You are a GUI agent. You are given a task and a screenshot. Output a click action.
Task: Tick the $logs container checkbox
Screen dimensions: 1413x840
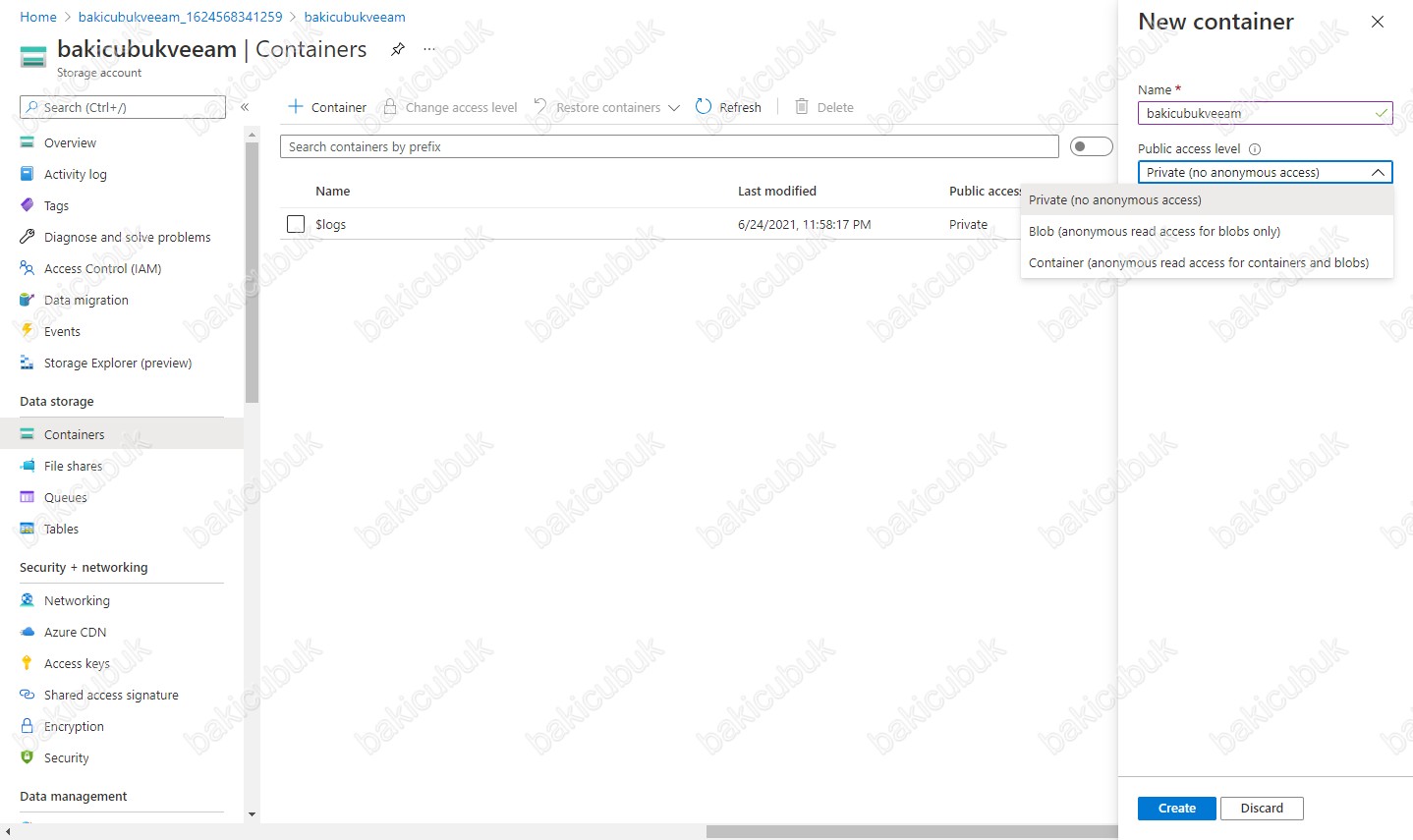click(296, 224)
